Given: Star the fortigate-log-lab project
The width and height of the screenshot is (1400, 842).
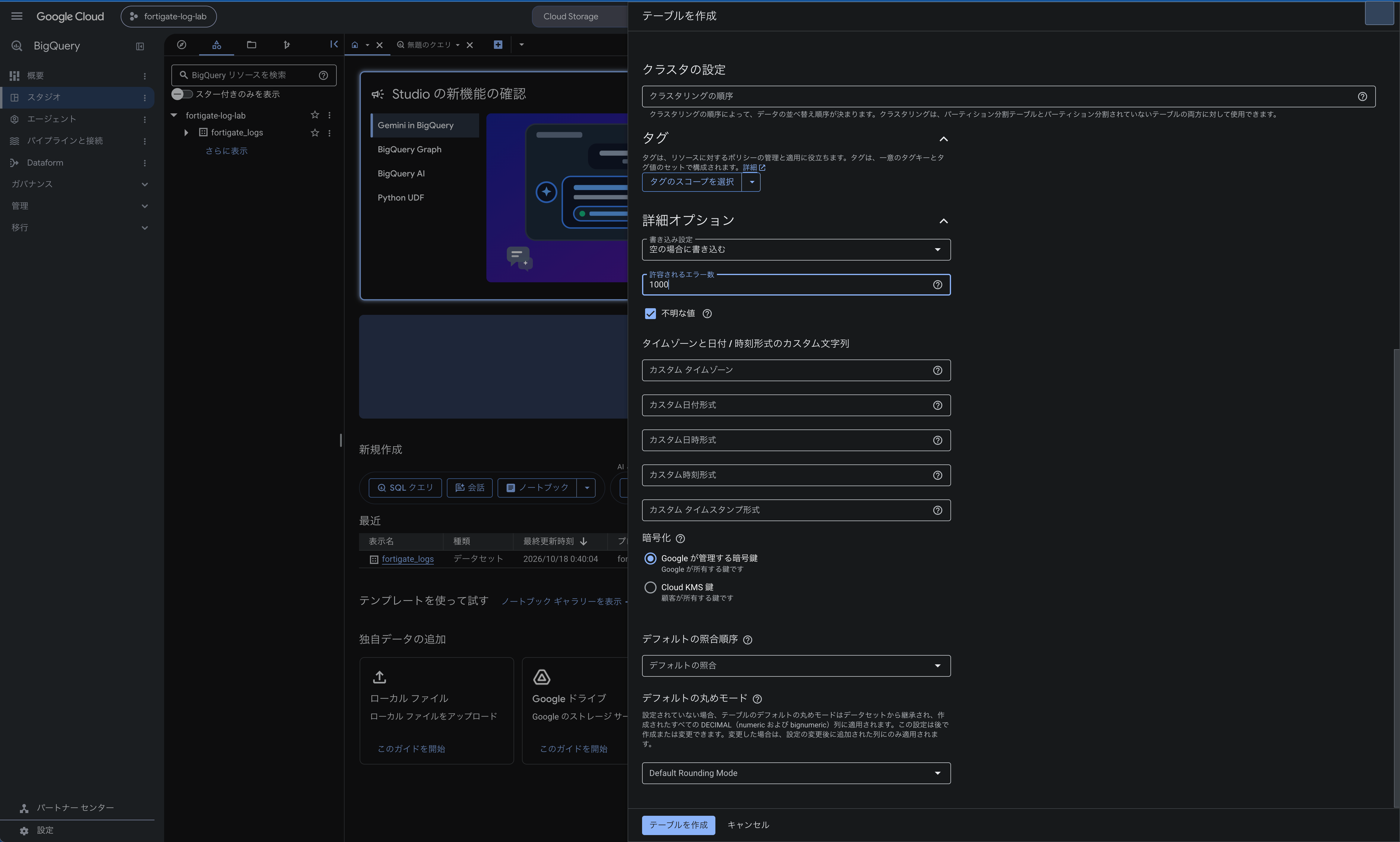Looking at the screenshot, I should (315, 115).
